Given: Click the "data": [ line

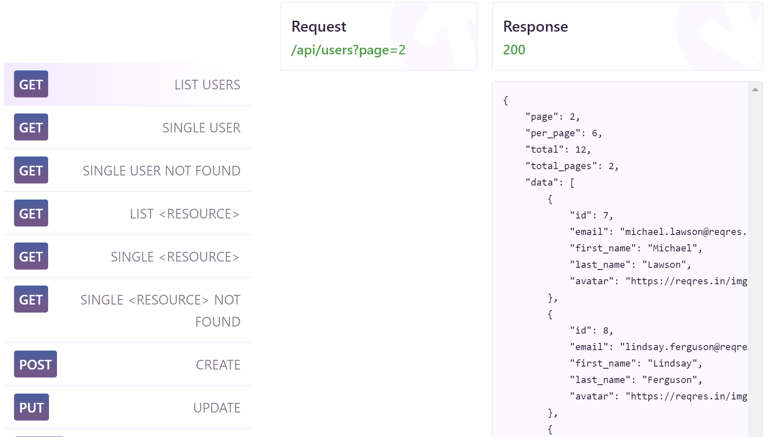Looking at the screenshot, I should click(550, 182).
